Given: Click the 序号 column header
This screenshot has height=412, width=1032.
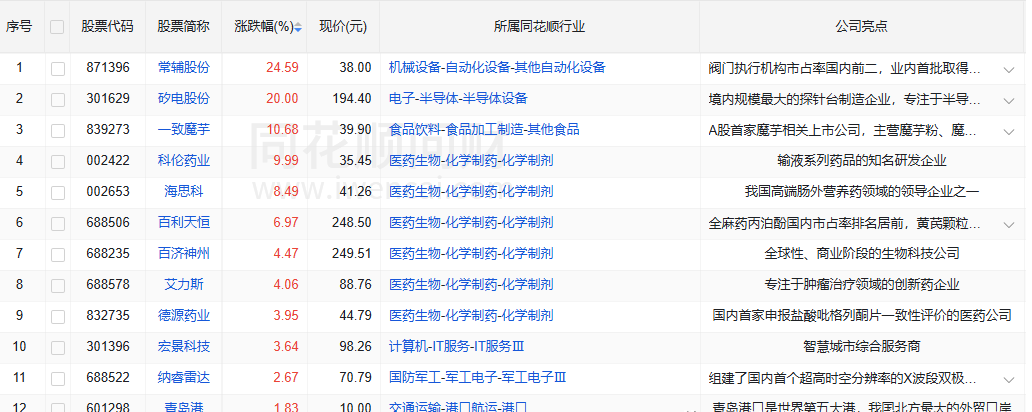Looking at the screenshot, I should coord(19,26).
